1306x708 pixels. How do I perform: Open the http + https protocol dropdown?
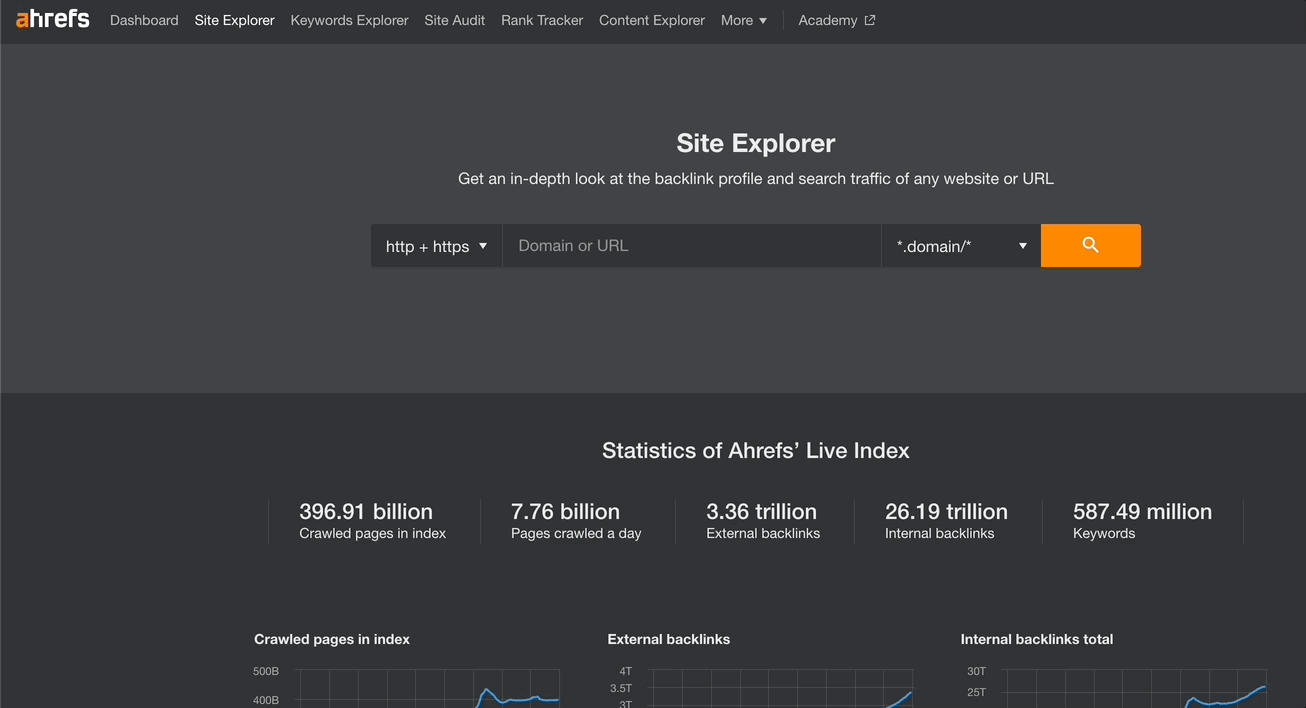tap(436, 245)
